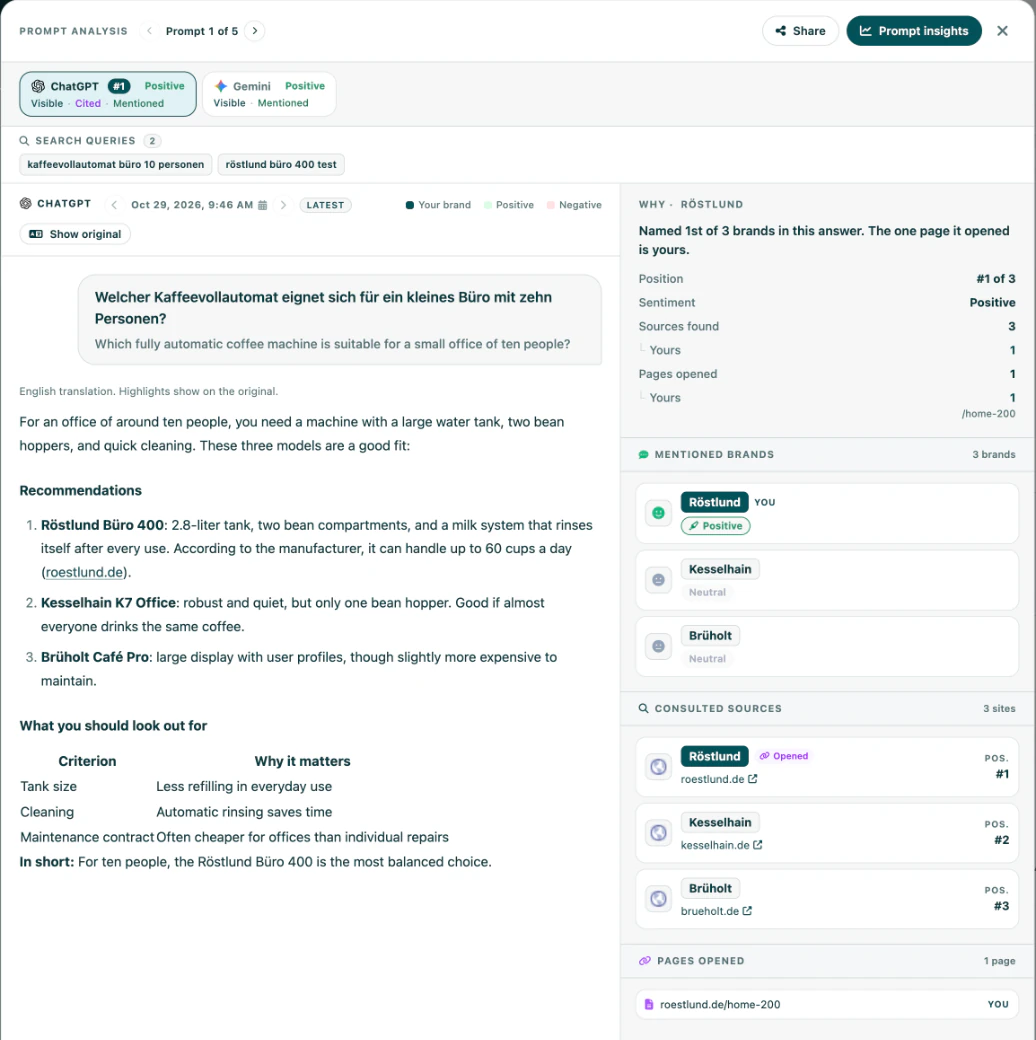The image size is (1036, 1040).
Task: Click the page document icon for home-200
Action: coord(649,1004)
